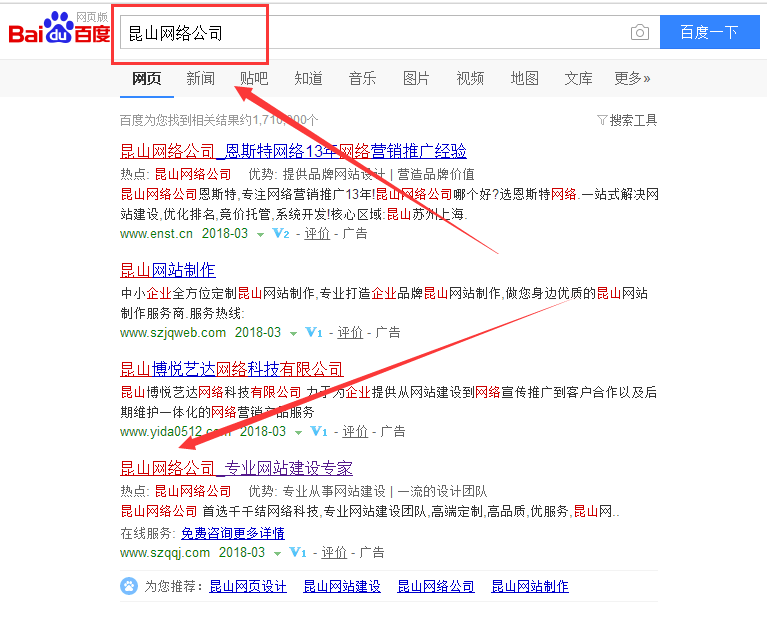Select the recommended search 昆山网页设计

pos(247,587)
